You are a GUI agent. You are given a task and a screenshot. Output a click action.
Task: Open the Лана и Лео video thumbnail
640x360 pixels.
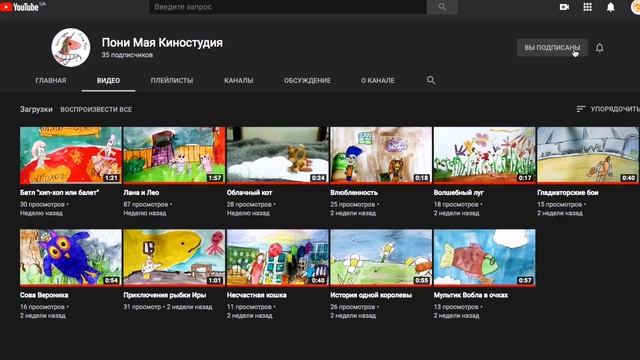tap(174, 155)
